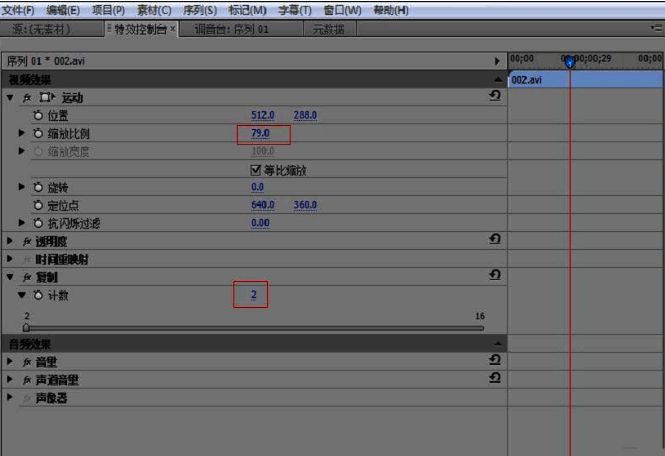Screen dimensions: 665x456
Task: Toggle the 计数 animation stopwatch
Action: [38, 295]
